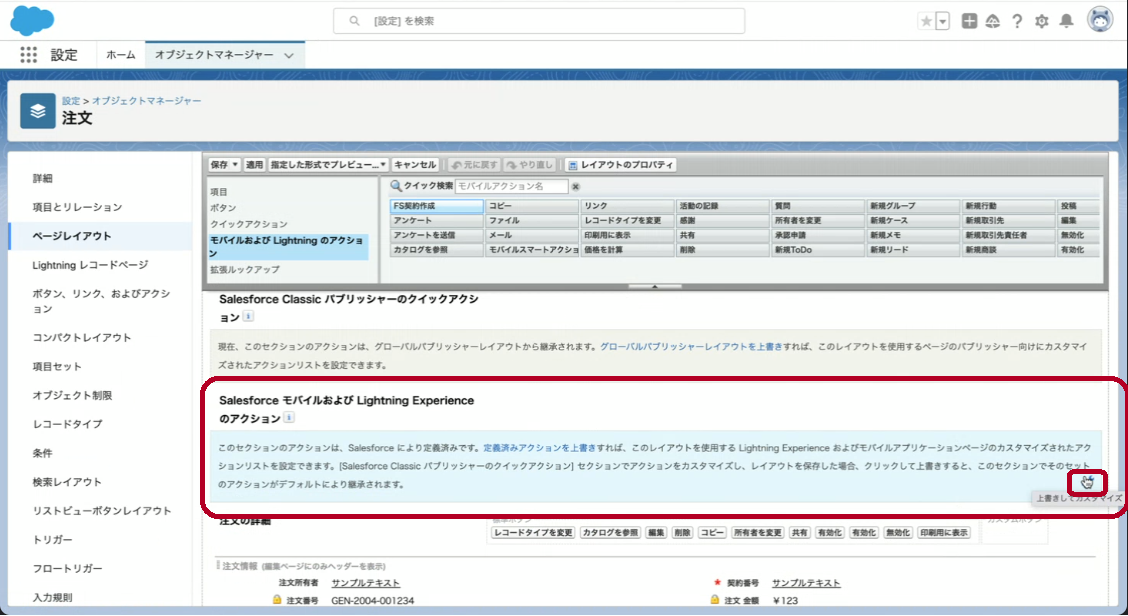Click the 印刷用に表示 button in 注文の詳細
Screen dimensions: 1128x616
coord(945,533)
